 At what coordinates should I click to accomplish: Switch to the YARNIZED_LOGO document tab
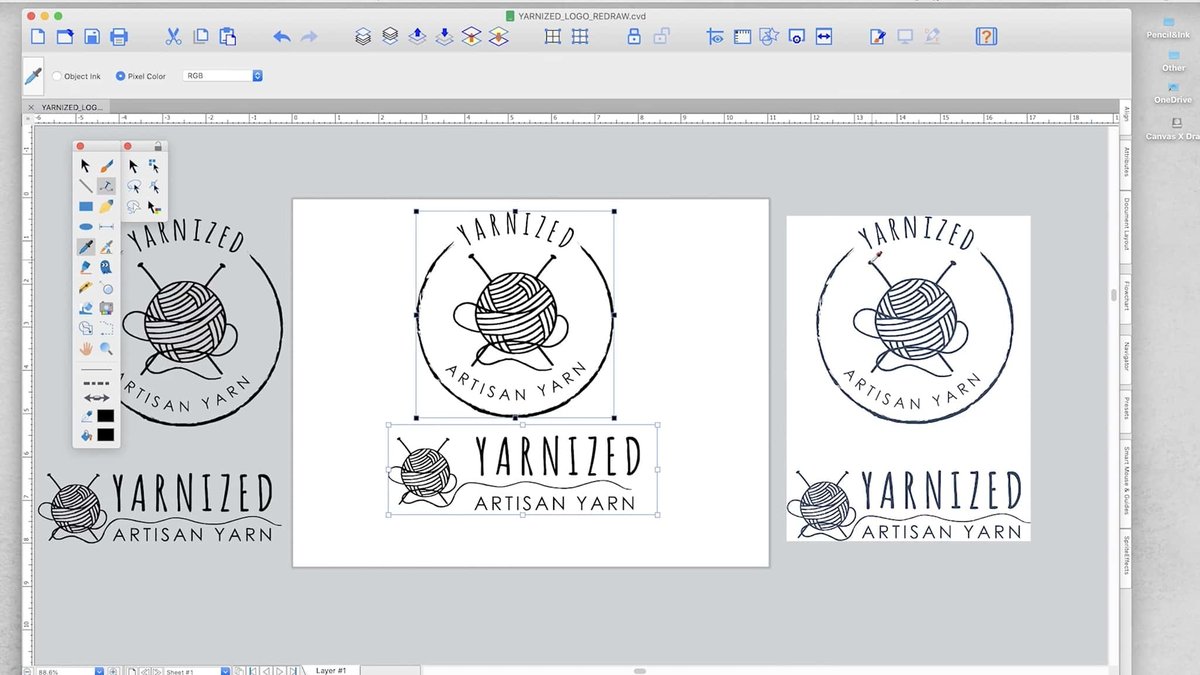tap(70, 107)
